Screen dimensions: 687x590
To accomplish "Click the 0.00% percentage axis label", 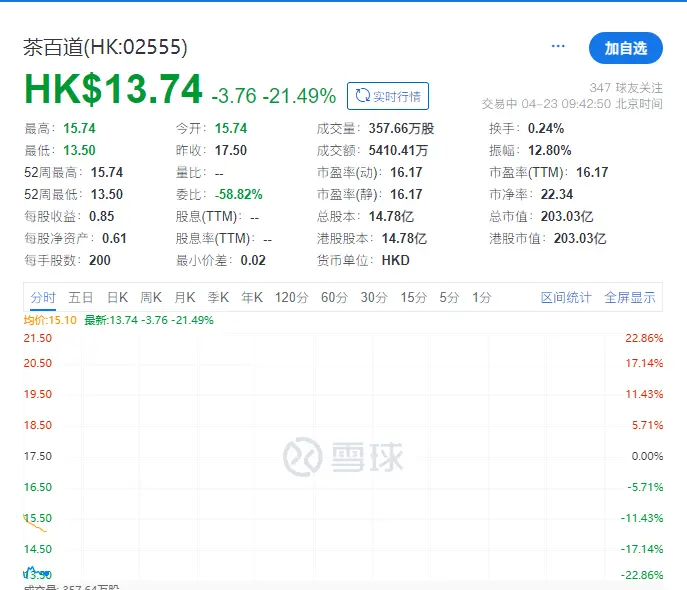I will [647, 456].
